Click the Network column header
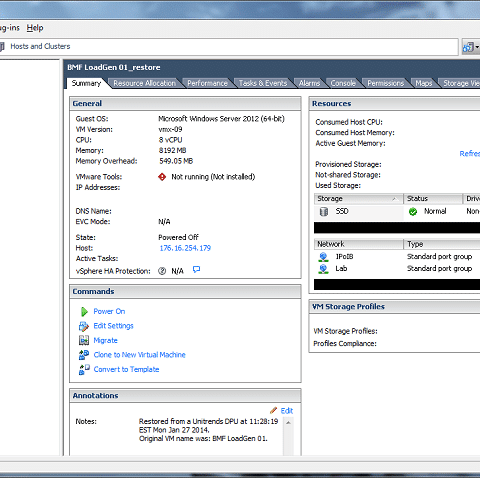Screen dimensions: 480x478 (x=358, y=244)
